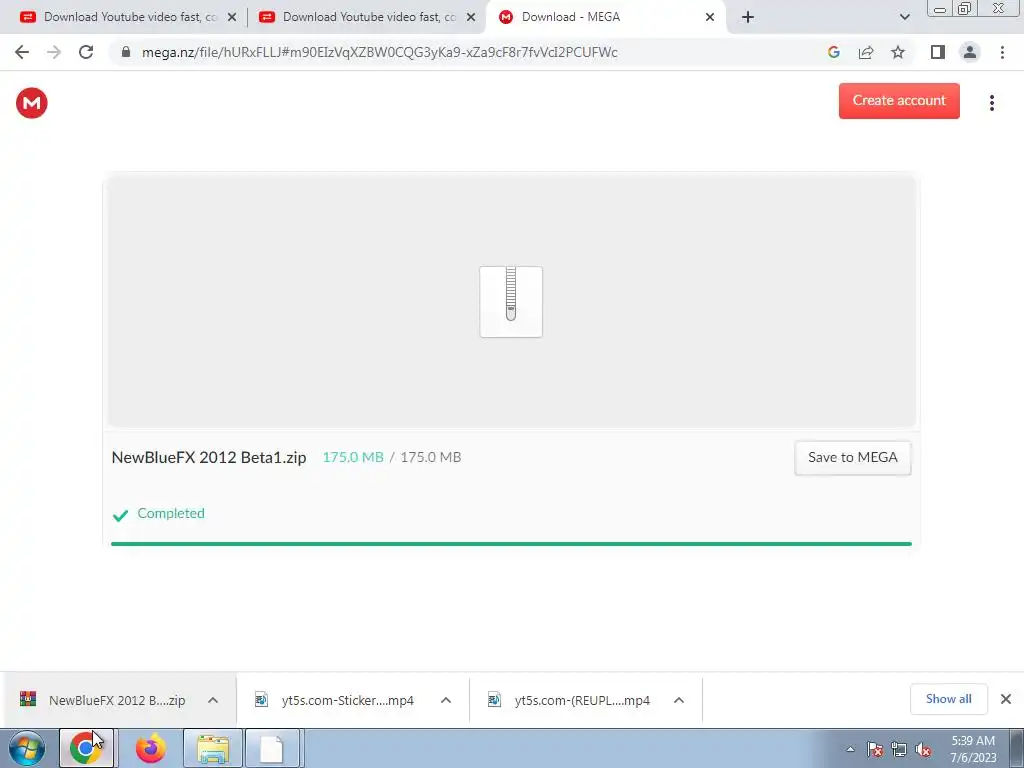
Task: Close the second Youtube download tab
Action: tap(471, 18)
